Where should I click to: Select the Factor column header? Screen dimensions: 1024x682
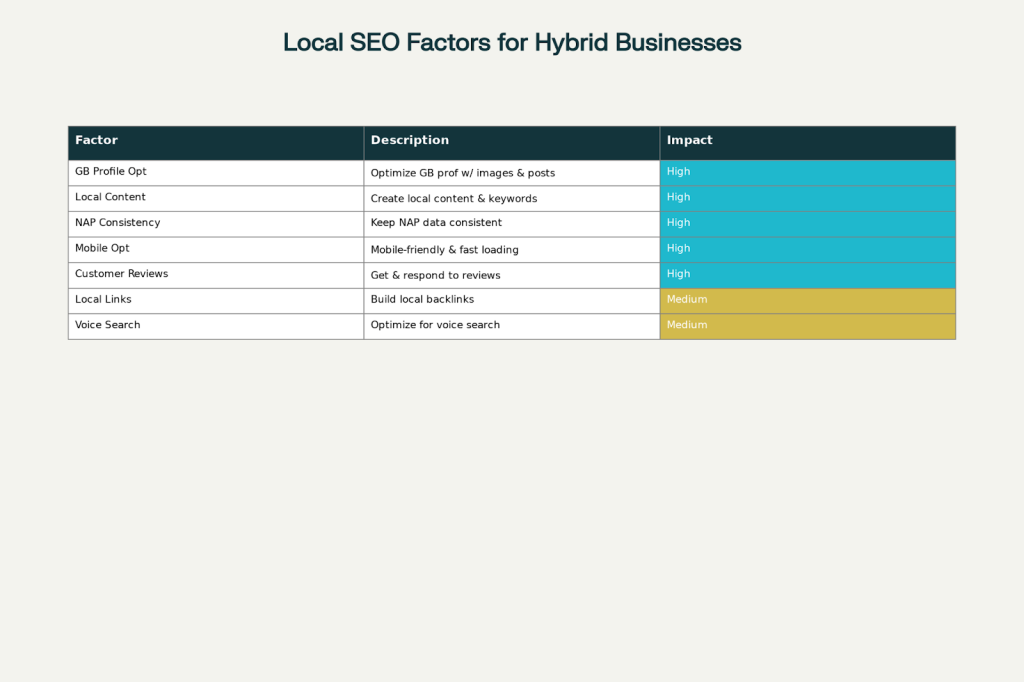pos(96,140)
